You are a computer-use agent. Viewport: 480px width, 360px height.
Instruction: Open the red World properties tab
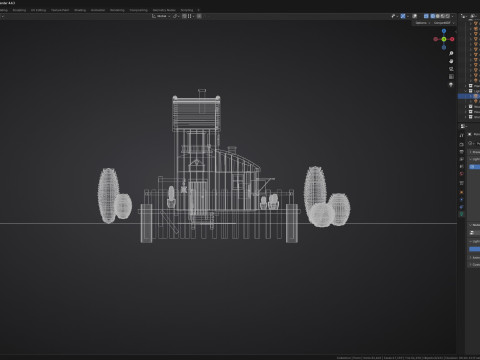(x=462, y=174)
